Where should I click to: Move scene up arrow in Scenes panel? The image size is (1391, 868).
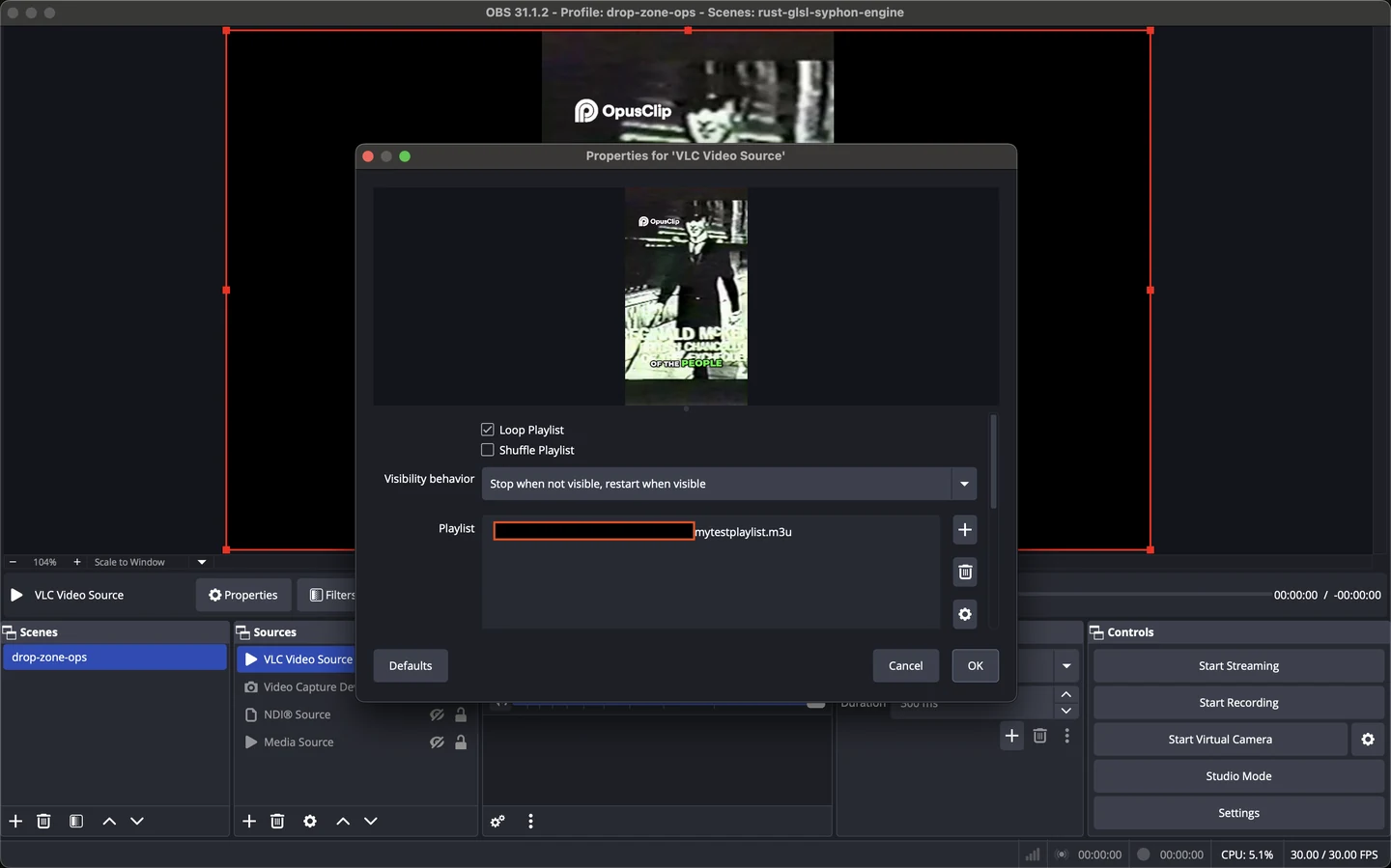point(109,822)
